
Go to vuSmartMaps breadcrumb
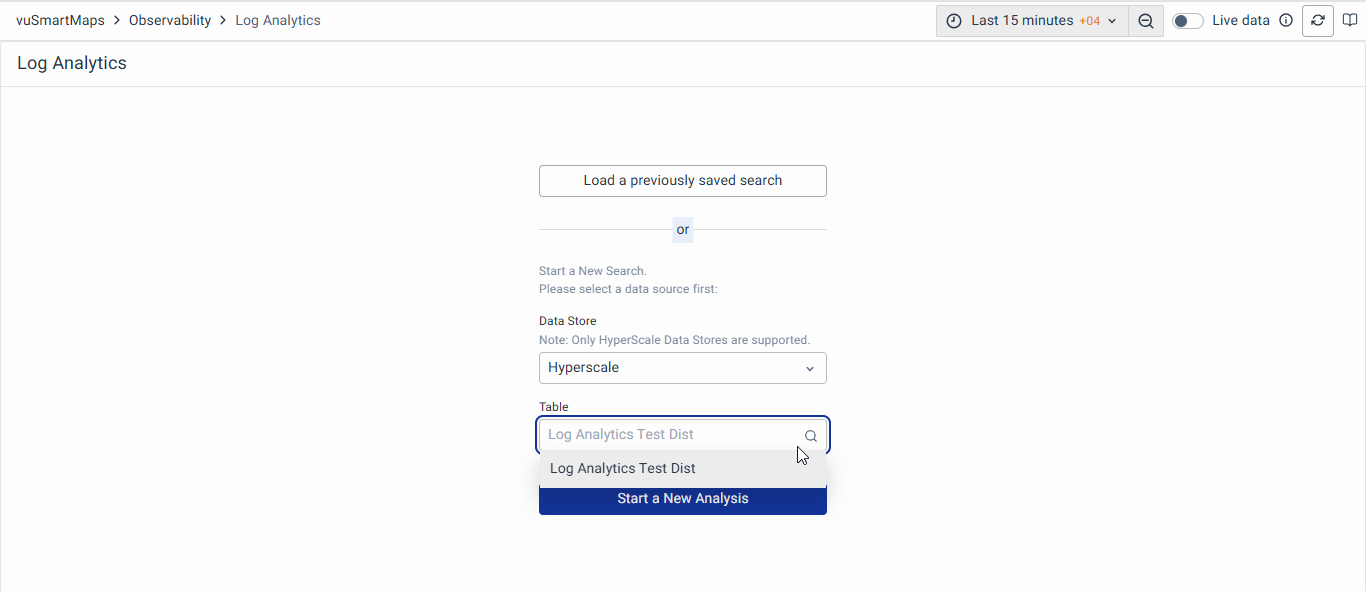coord(60,21)
